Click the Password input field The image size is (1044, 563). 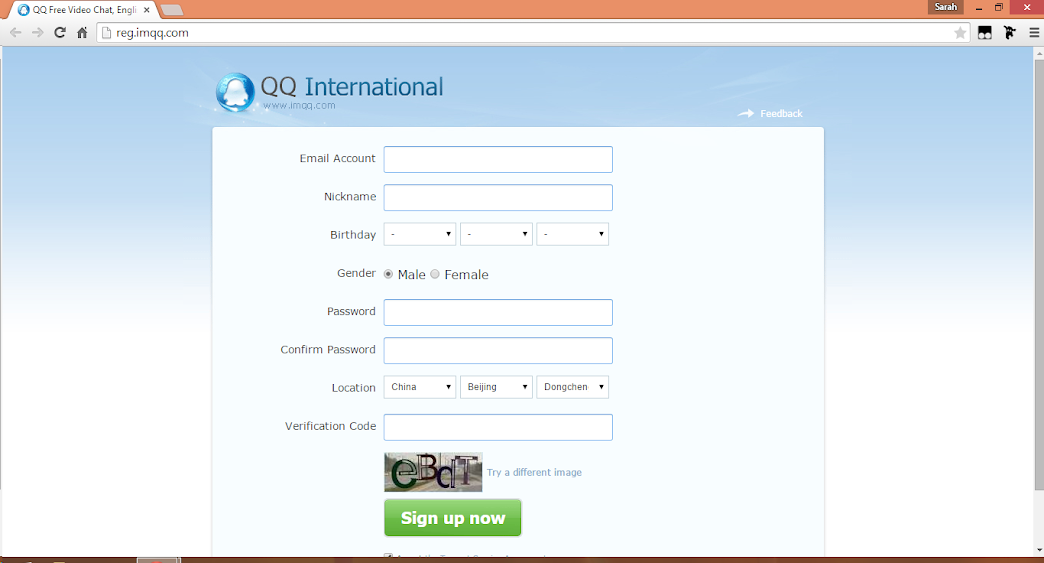point(498,313)
